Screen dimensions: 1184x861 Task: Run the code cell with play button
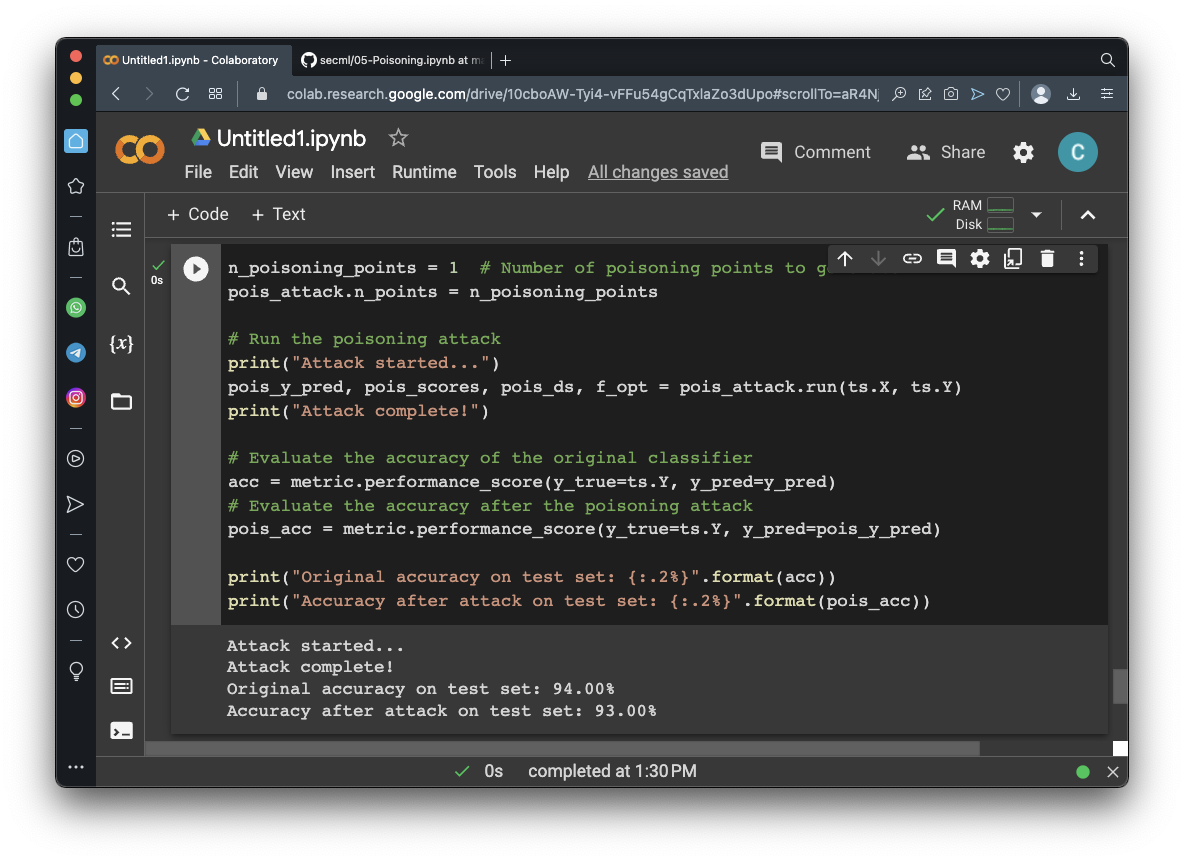(196, 269)
